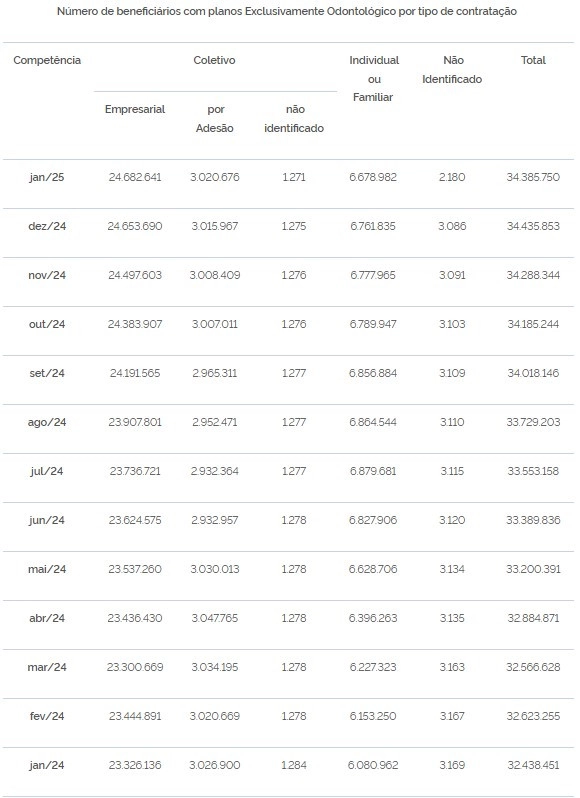Select the jan/24 total 32.438.451
Viewport: 580px width, 798px height.
(x=533, y=765)
